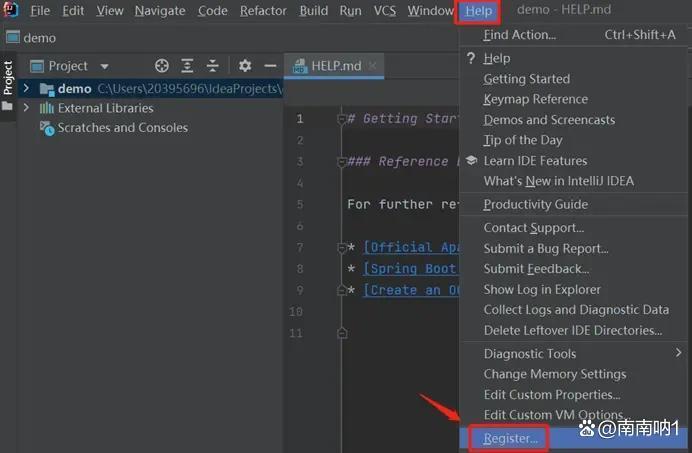Image resolution: width=692 pixels, height=453 pixels.
Task: Choose Edit Custom VM Options...
Action: (x=574, y=415)
